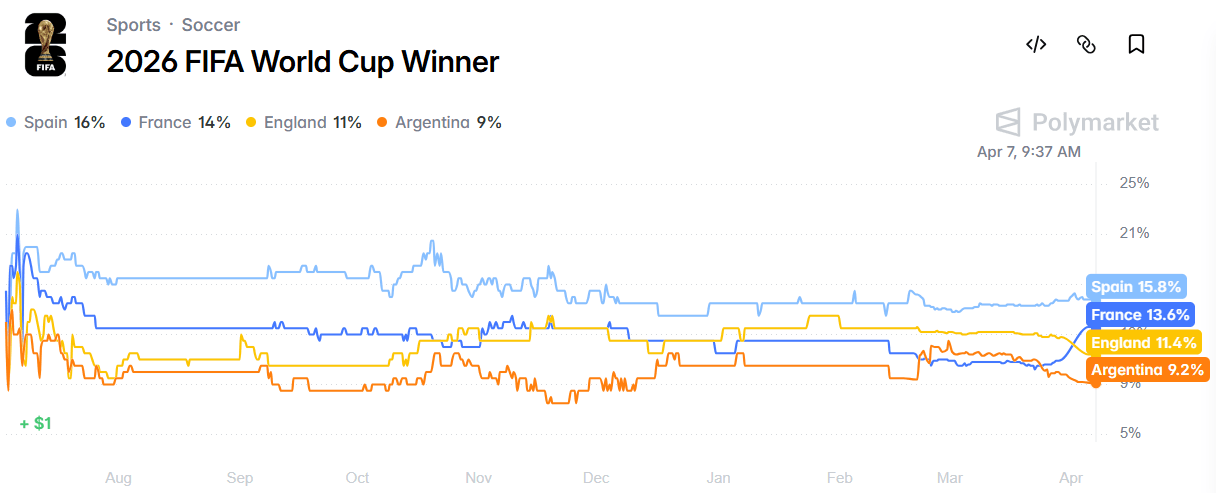This screenshot has width=1216, height=493.
Task: Click the Dec marker on the time axis
Action: coord(596,478)
